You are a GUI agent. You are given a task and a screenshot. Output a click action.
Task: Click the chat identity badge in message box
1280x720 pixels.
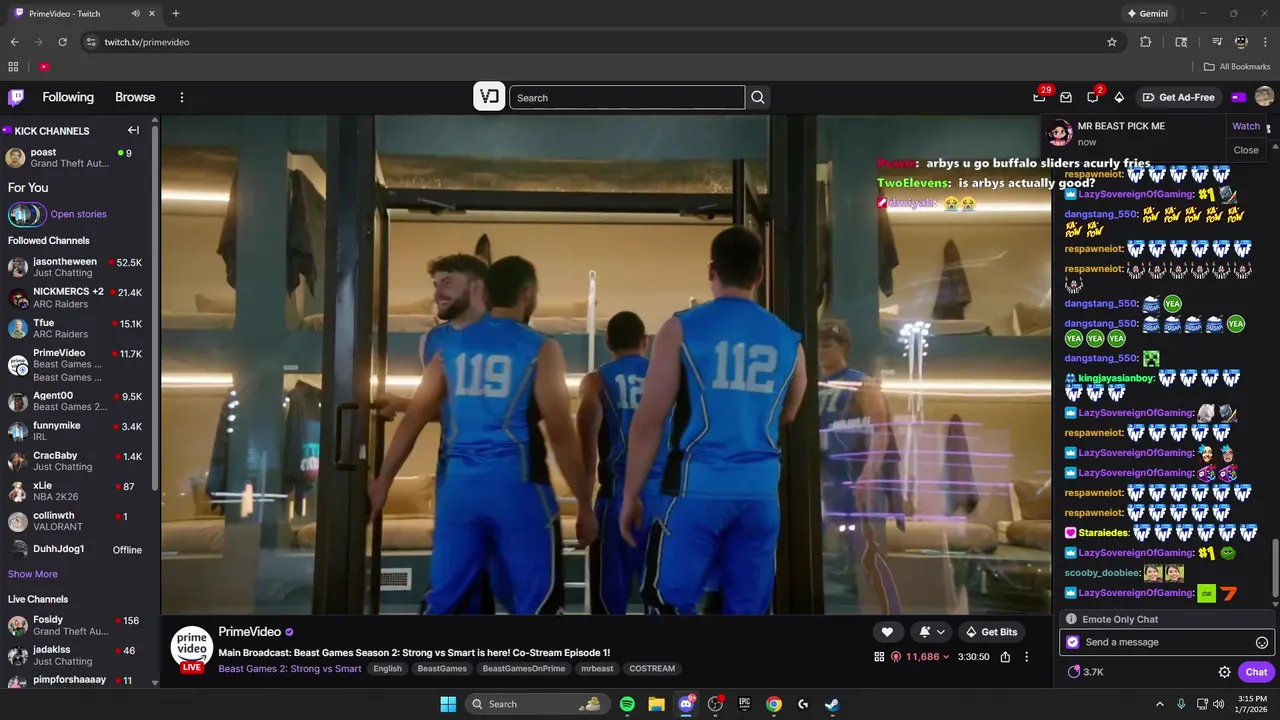point(1073,642)
